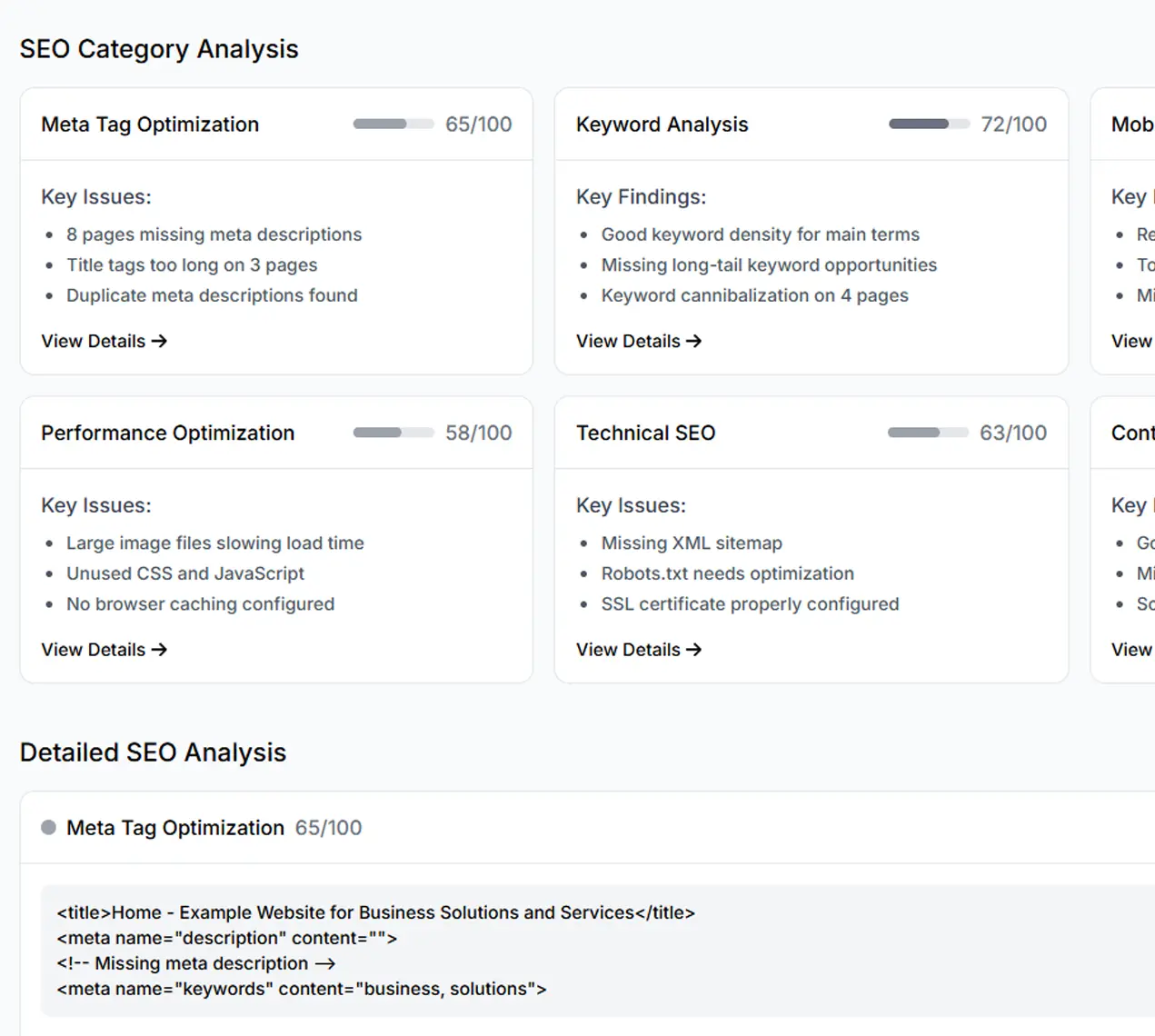Click the arrow icon on Performance Optimization's View Details
Screen dimensions: 1155x1036
pos(160,649)
